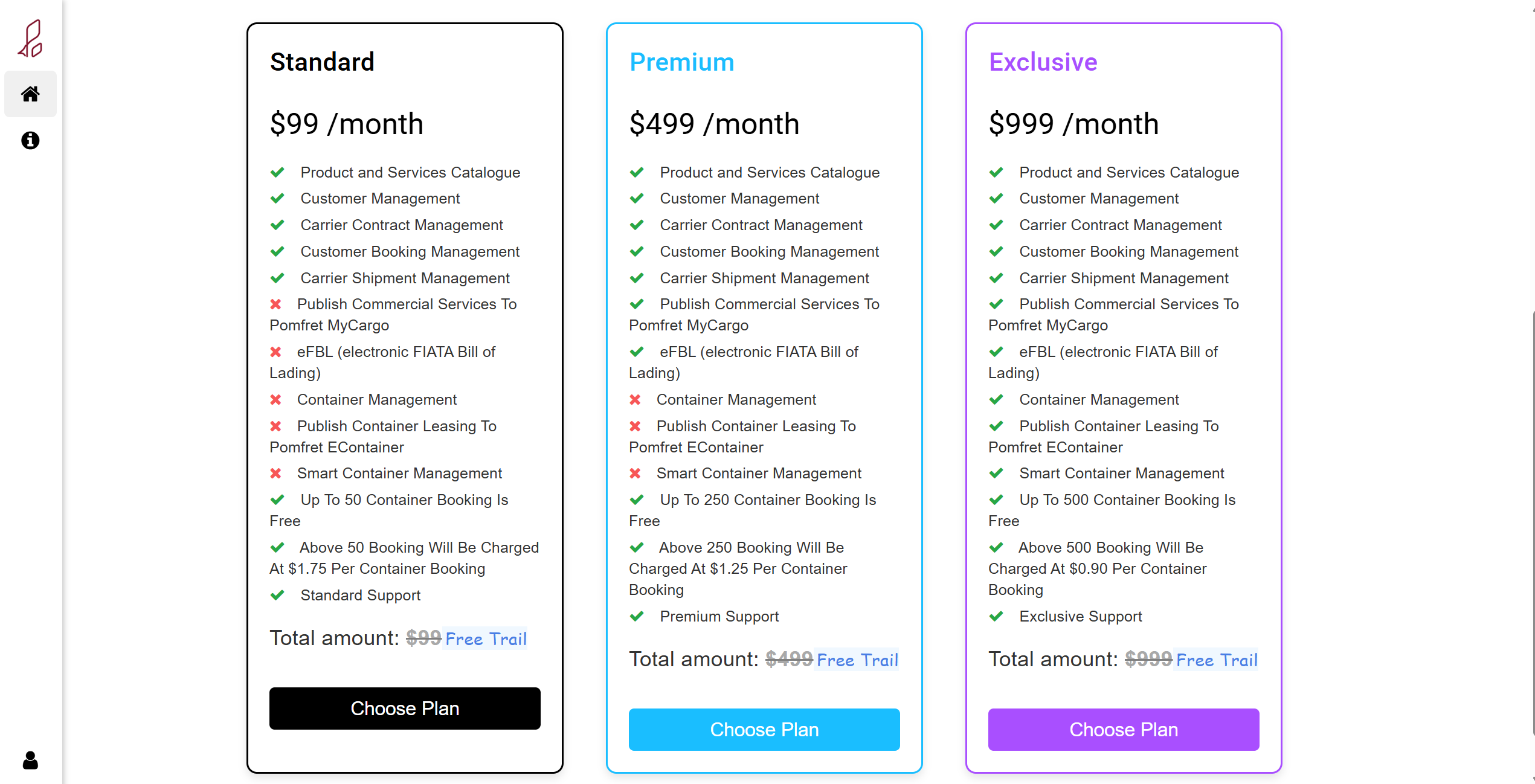
Task: Click the green check beside Exclusive Container Management
Action: tap(996, 399)
